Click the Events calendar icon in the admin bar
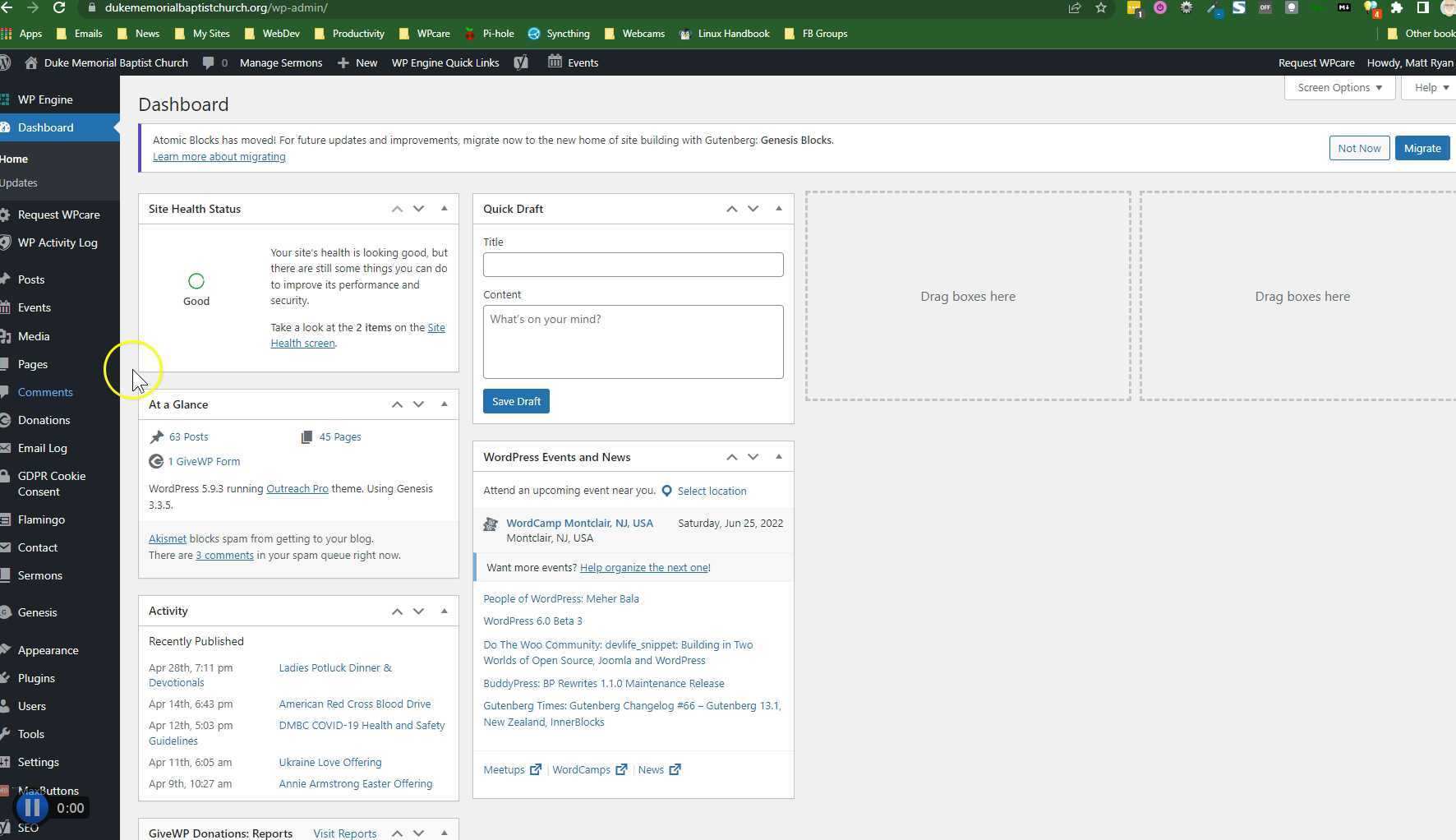The image size is (1456, 840). pyautogui.click(x=555, y=62)
